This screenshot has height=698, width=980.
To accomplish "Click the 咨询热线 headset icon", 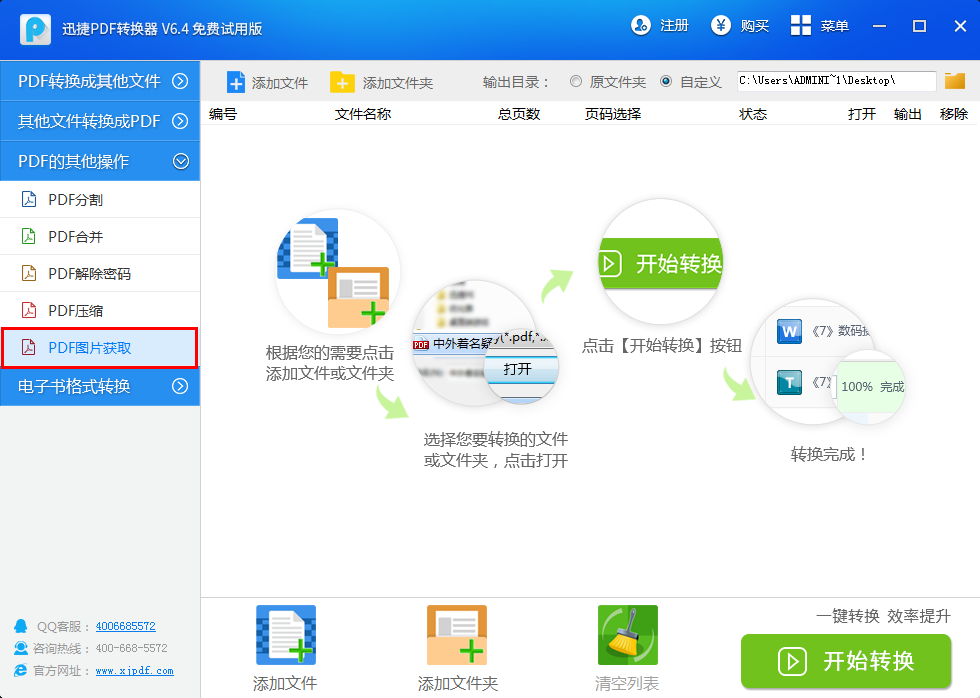I will coord(21,648).
